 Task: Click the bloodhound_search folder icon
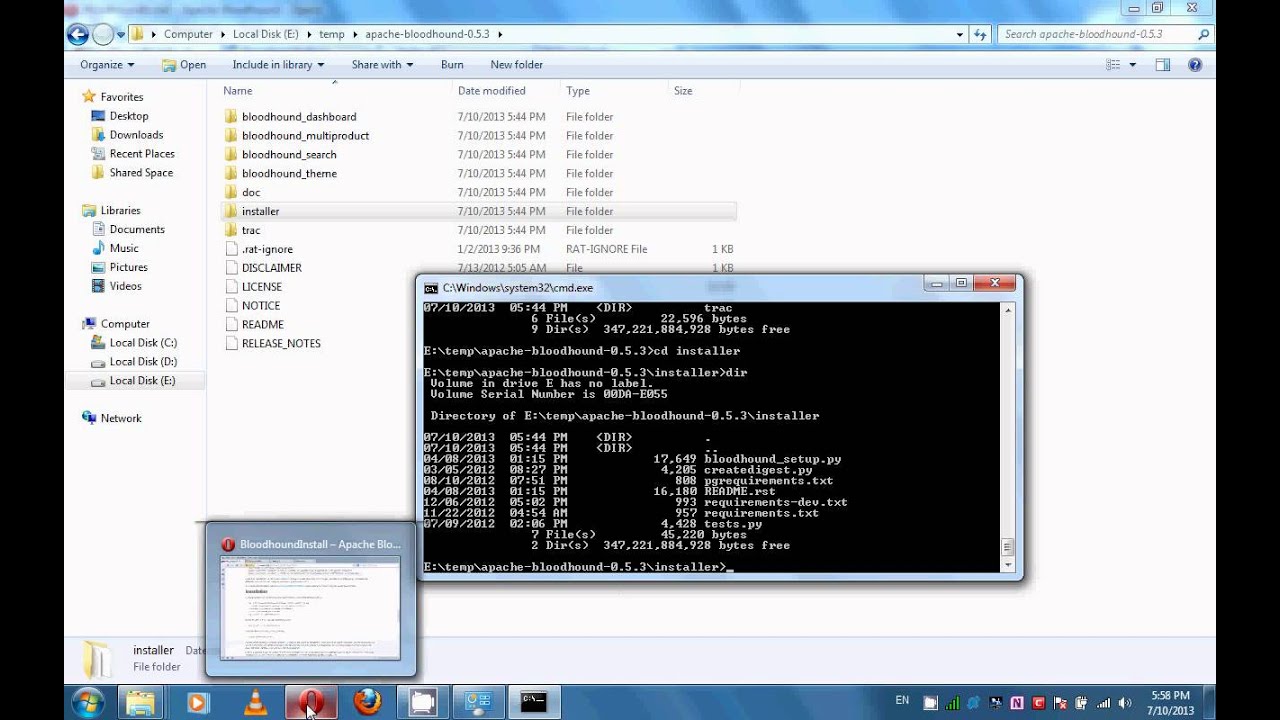click(231, 154)
